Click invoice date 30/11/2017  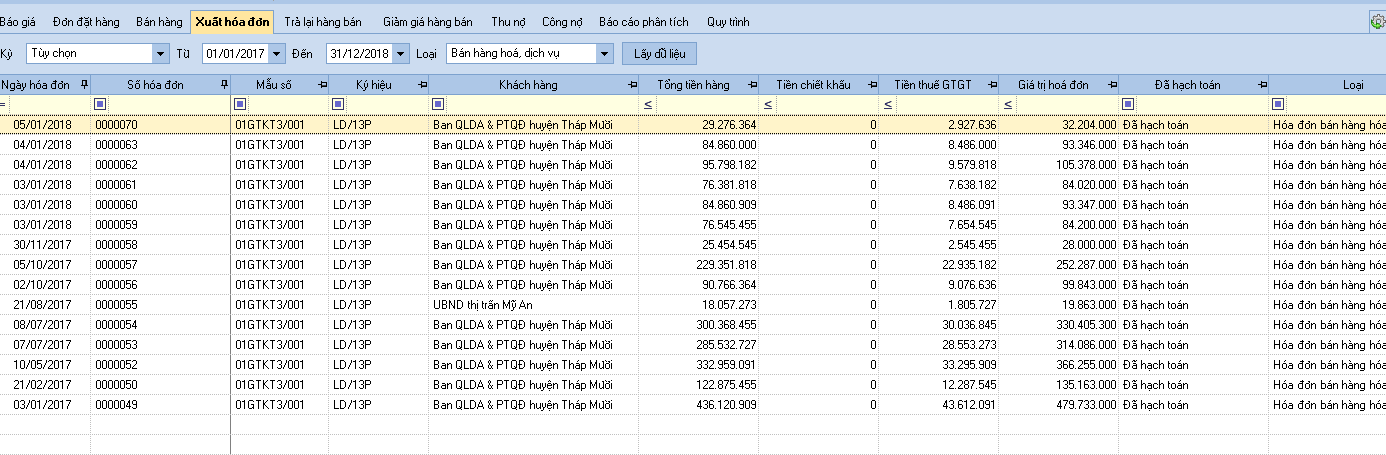[x=42, y=245]
